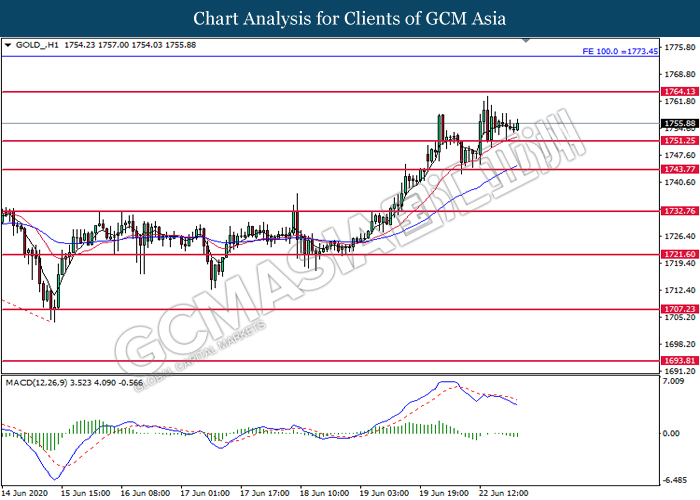This screenshot has width=700, height=500.
Task: Click the '15 Jun 15:00' time axis label
Action: [85, 493]
